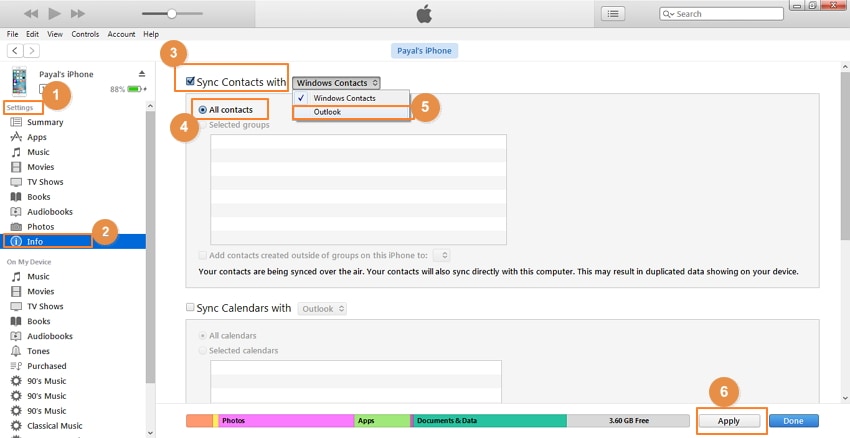Click the iPhone device thumbnail
Viewport: 850px width, 438px height.
tap(19, 81)
